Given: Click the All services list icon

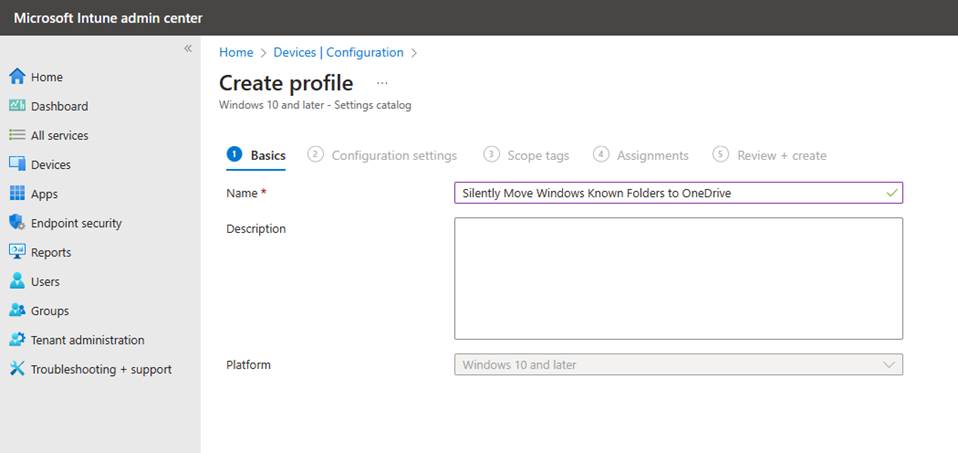Looking at the screenshot, I should (17, 135).
